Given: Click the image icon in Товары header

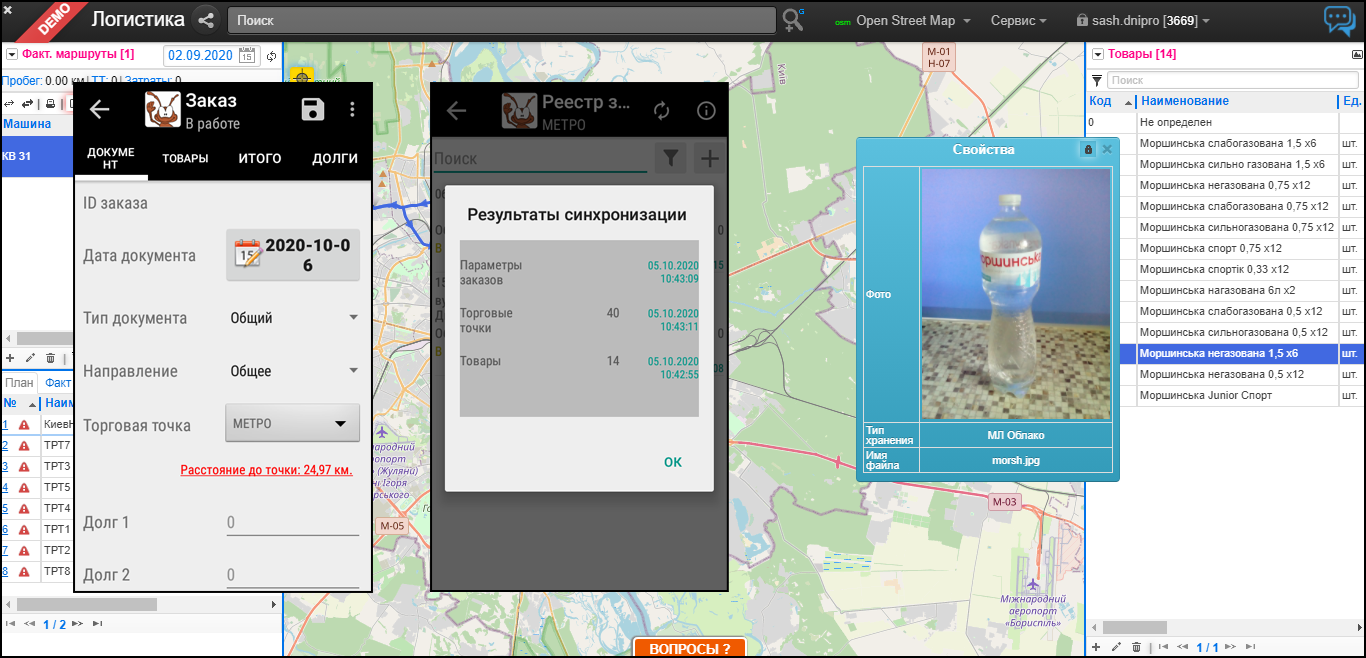Looking at the screenshot, I should pos(1357,54).
